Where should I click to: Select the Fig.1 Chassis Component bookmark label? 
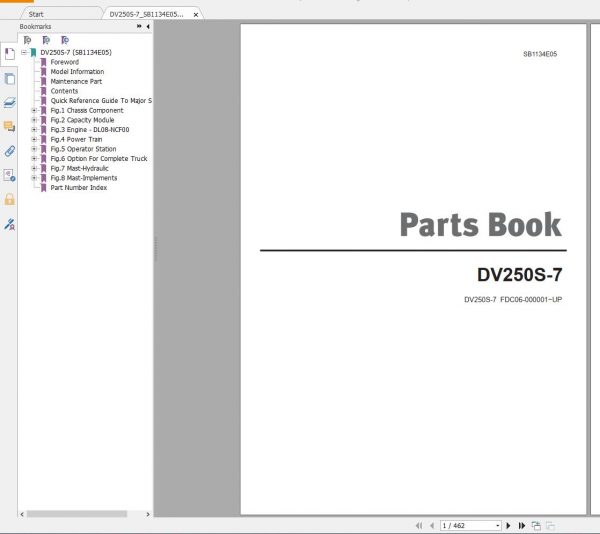pyautogui.click(x=87, y=110)
